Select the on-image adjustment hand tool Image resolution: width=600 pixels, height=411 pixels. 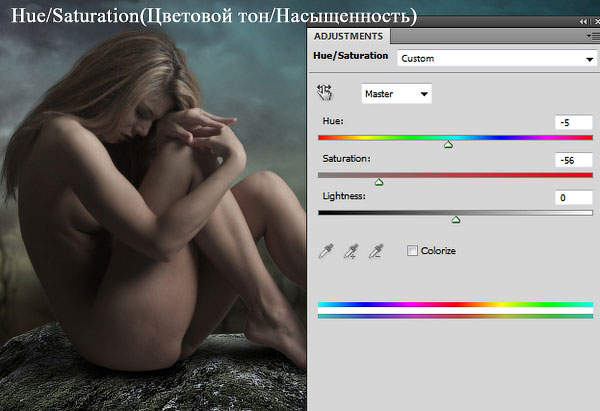325,93
